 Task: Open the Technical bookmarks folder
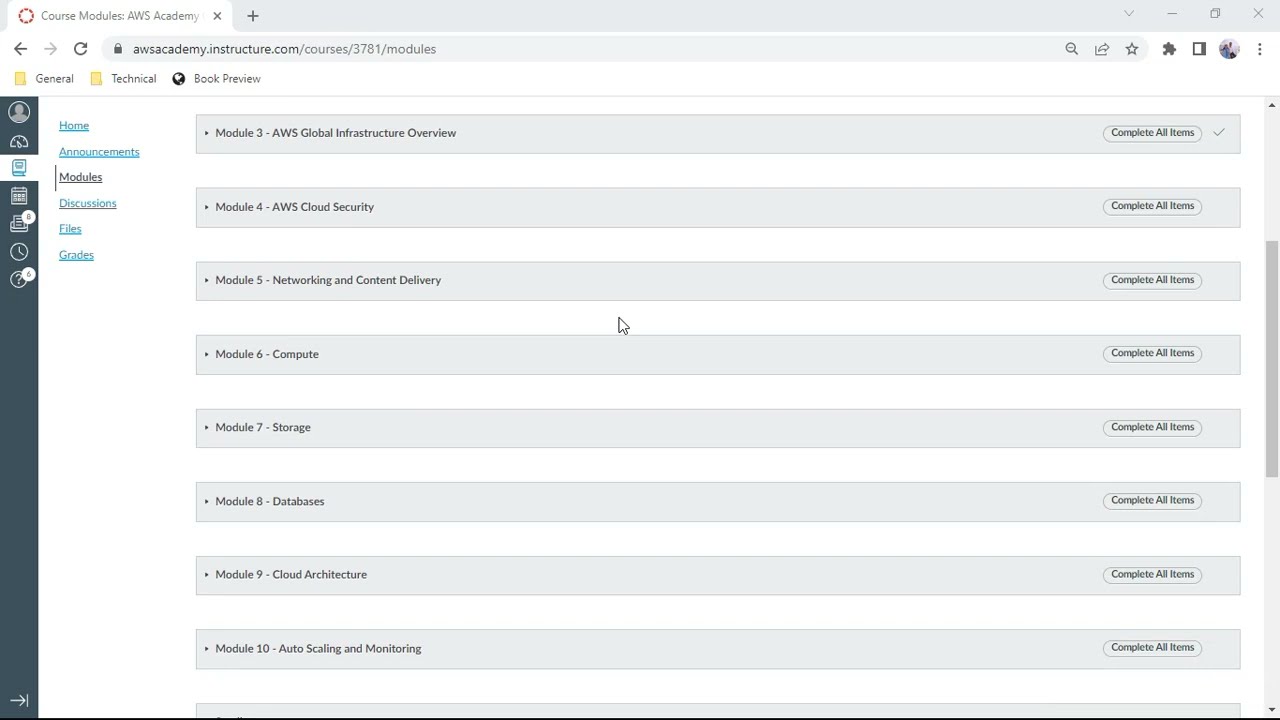123,79
